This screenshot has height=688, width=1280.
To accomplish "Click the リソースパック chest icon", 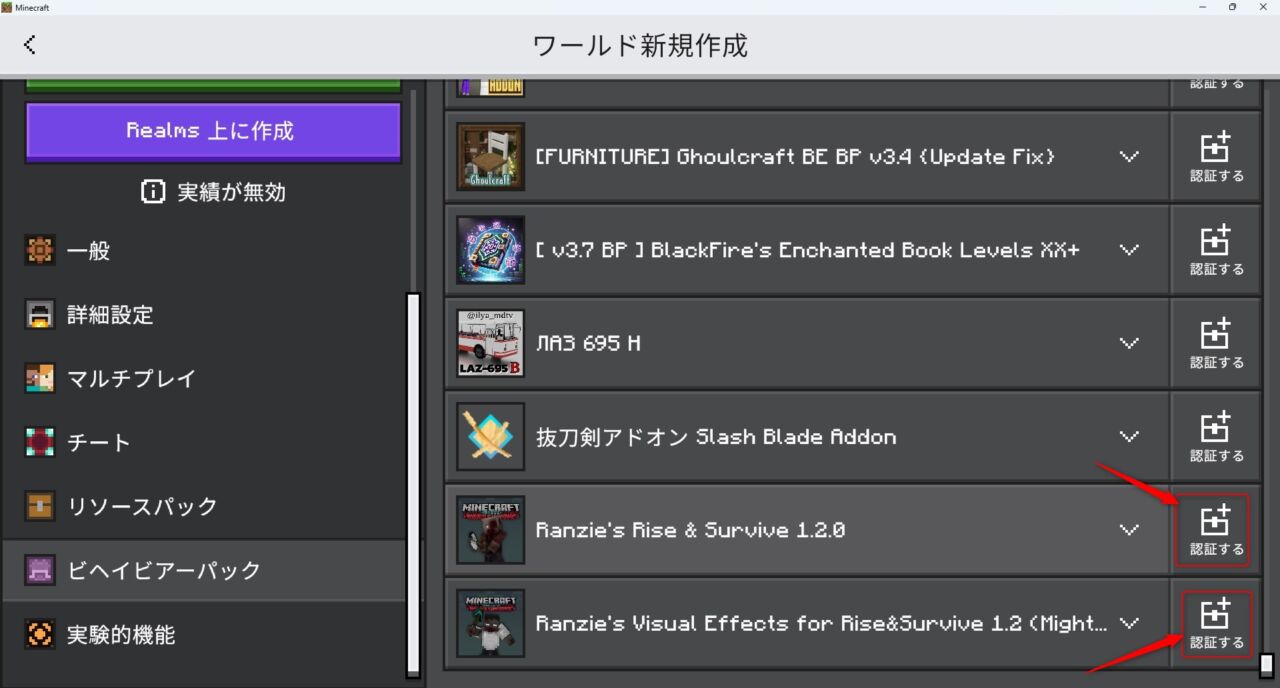I will click(x=40, y=507).
